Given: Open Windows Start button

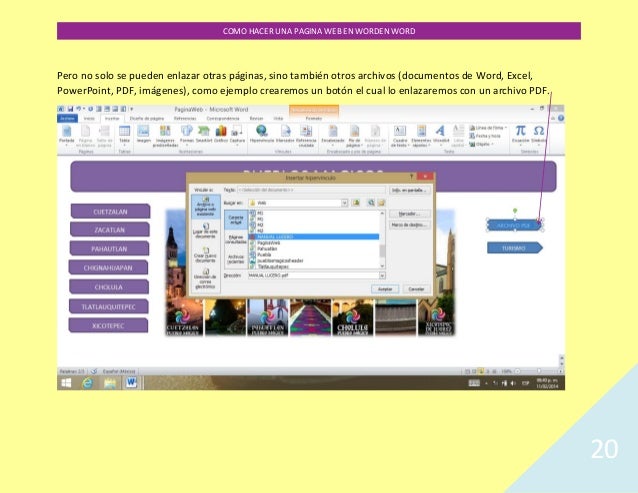Looking at the screenshot, I should [66, 383].
